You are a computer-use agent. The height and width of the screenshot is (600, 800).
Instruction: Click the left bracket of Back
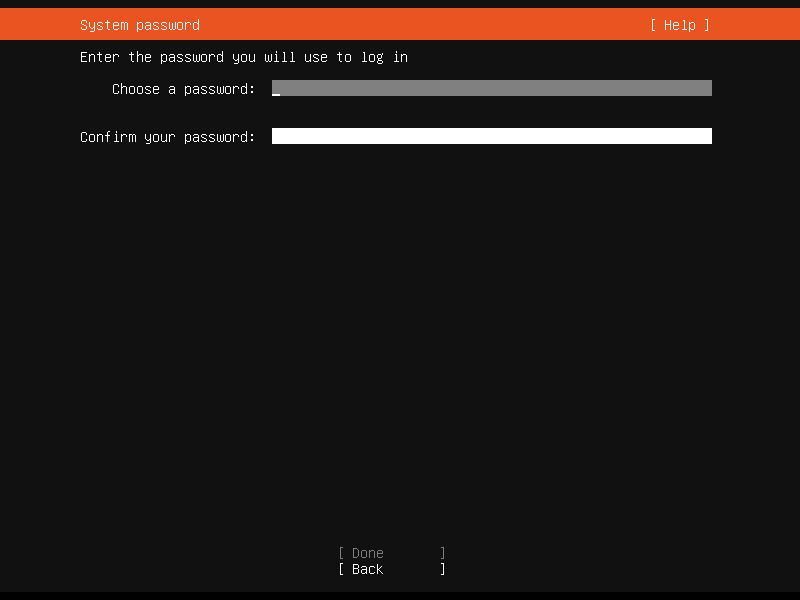point(341,569)
